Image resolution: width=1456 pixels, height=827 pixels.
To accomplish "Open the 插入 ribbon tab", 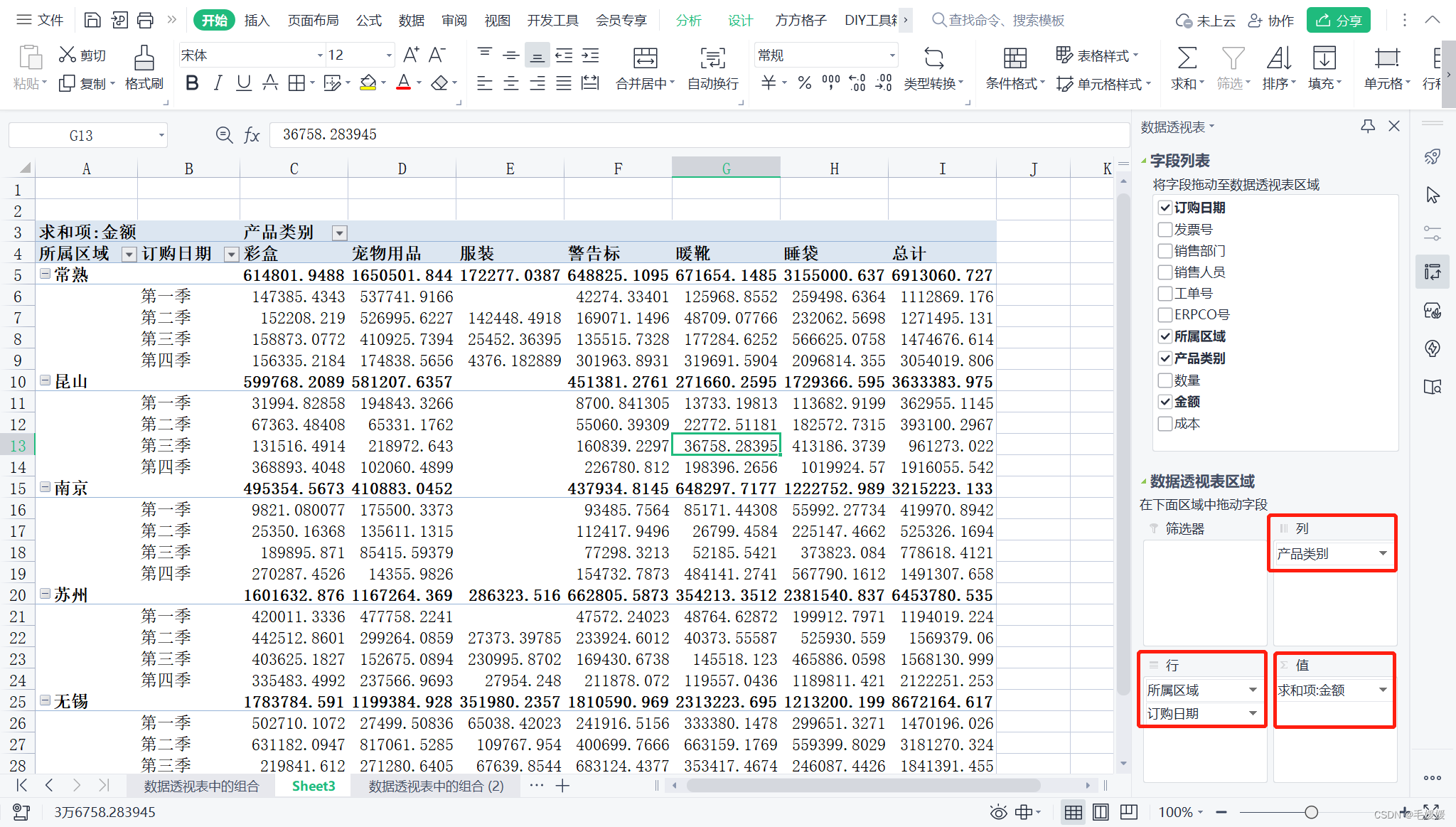I will (x=257, y=21).
